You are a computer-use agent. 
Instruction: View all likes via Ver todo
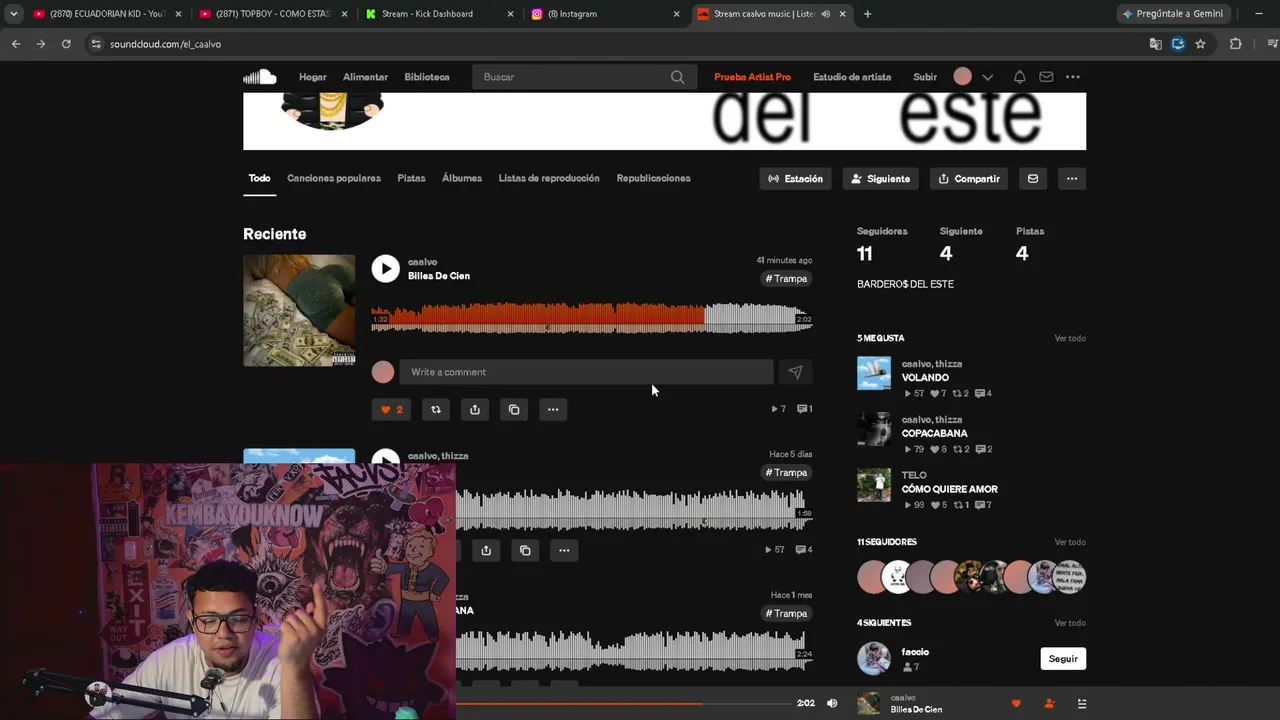pyautogui.click(x=1070, y=338)
